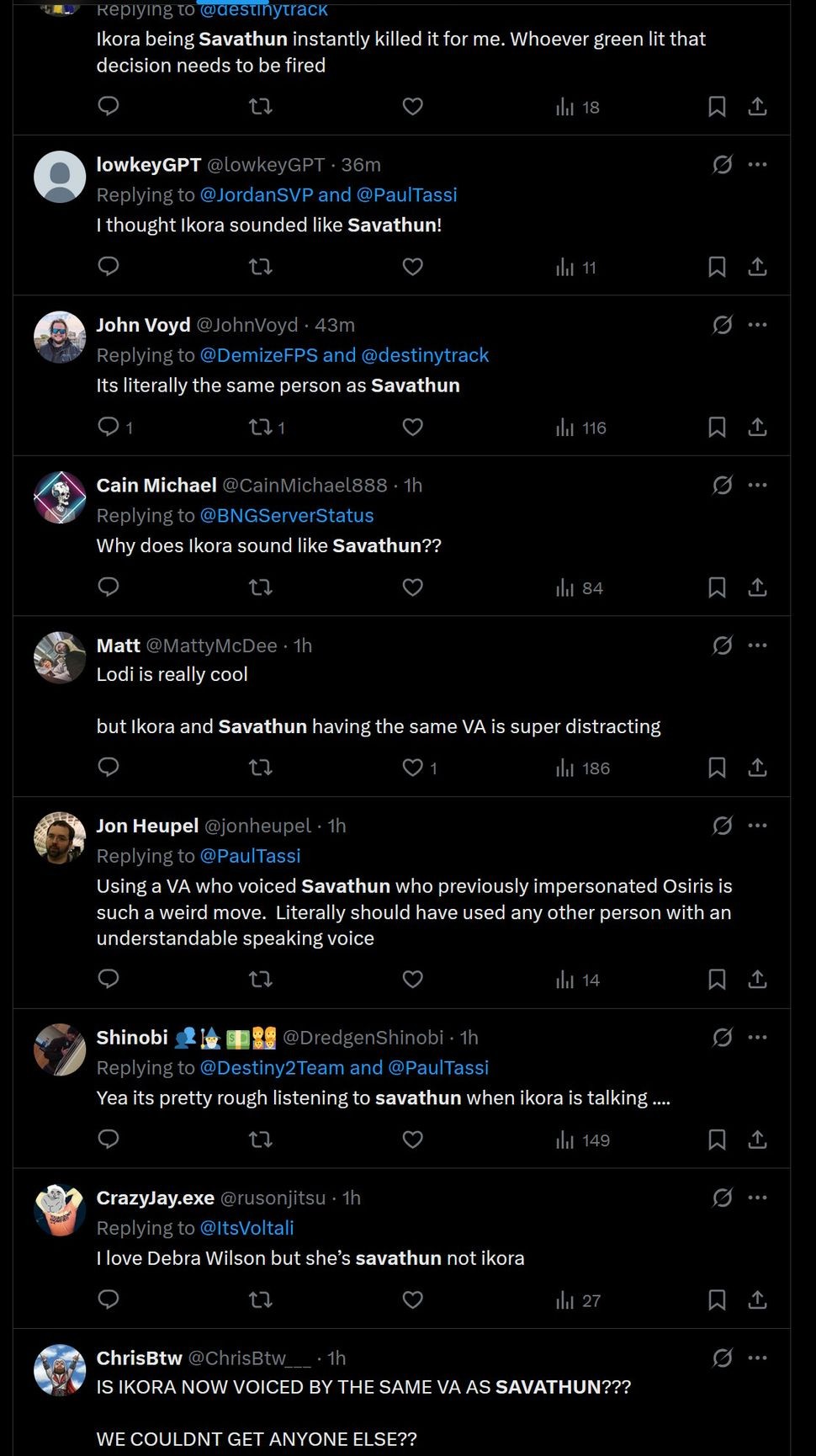Reply to lowkeyGPT's tweet

(x=109, y=267)
